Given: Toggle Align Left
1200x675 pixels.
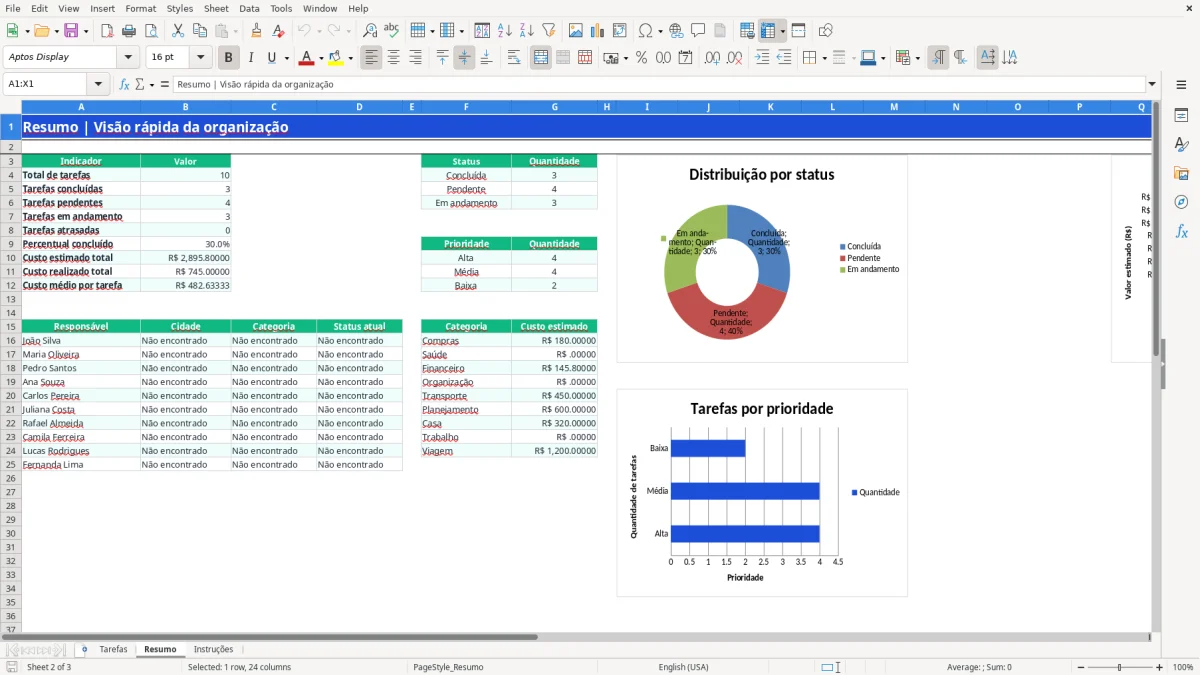Looking at the screenshot, I should [371, 58].
